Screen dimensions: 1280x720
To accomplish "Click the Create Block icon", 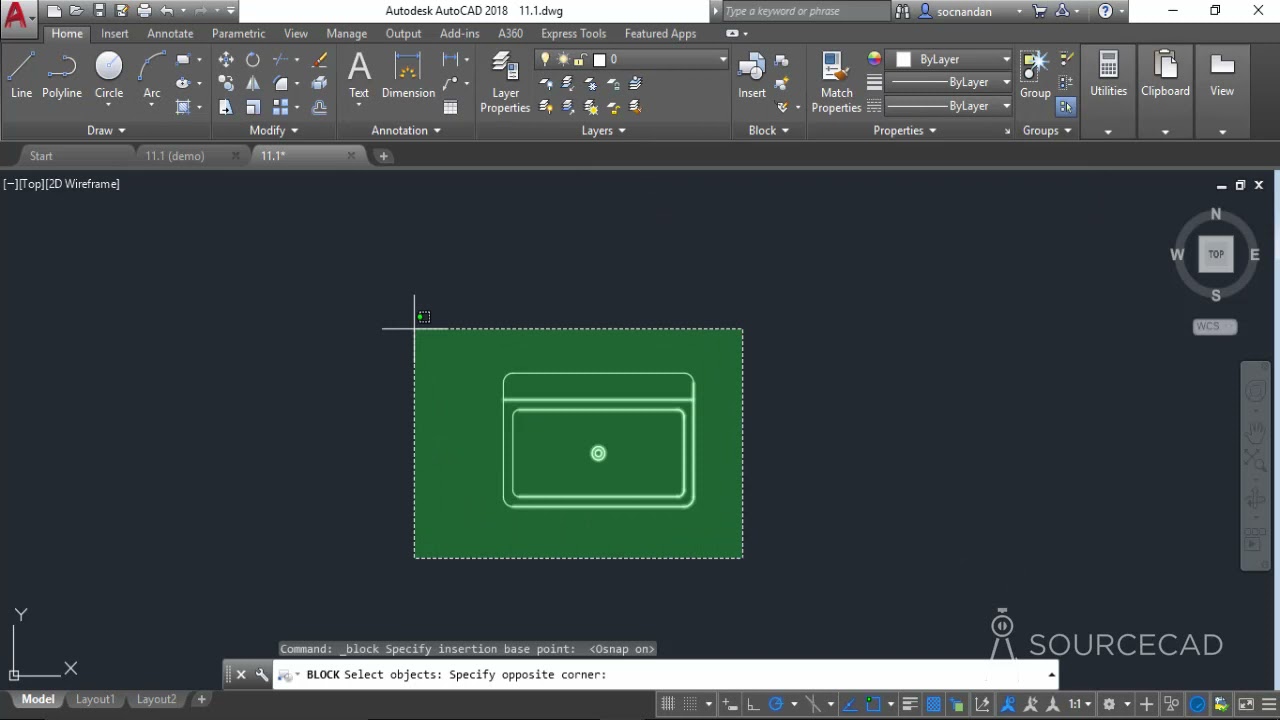I will pos(782,60).
